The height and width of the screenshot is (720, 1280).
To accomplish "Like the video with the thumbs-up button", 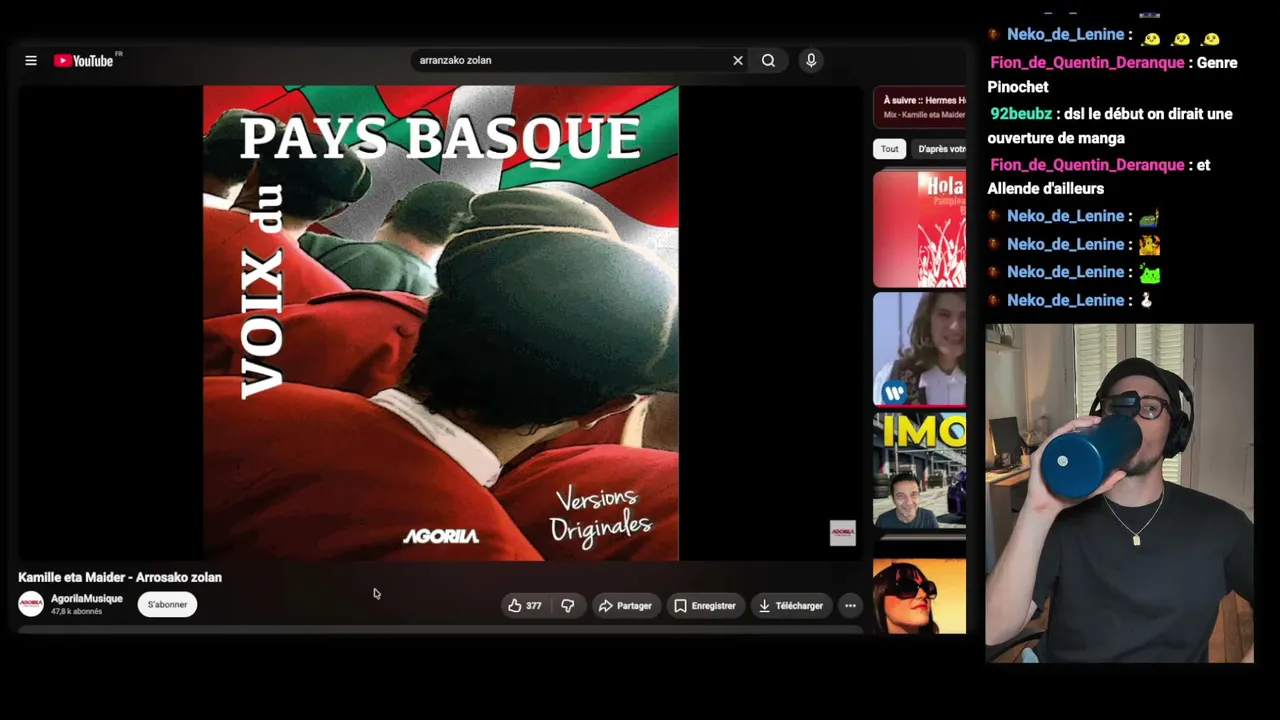I will click(x=525, y=606).
